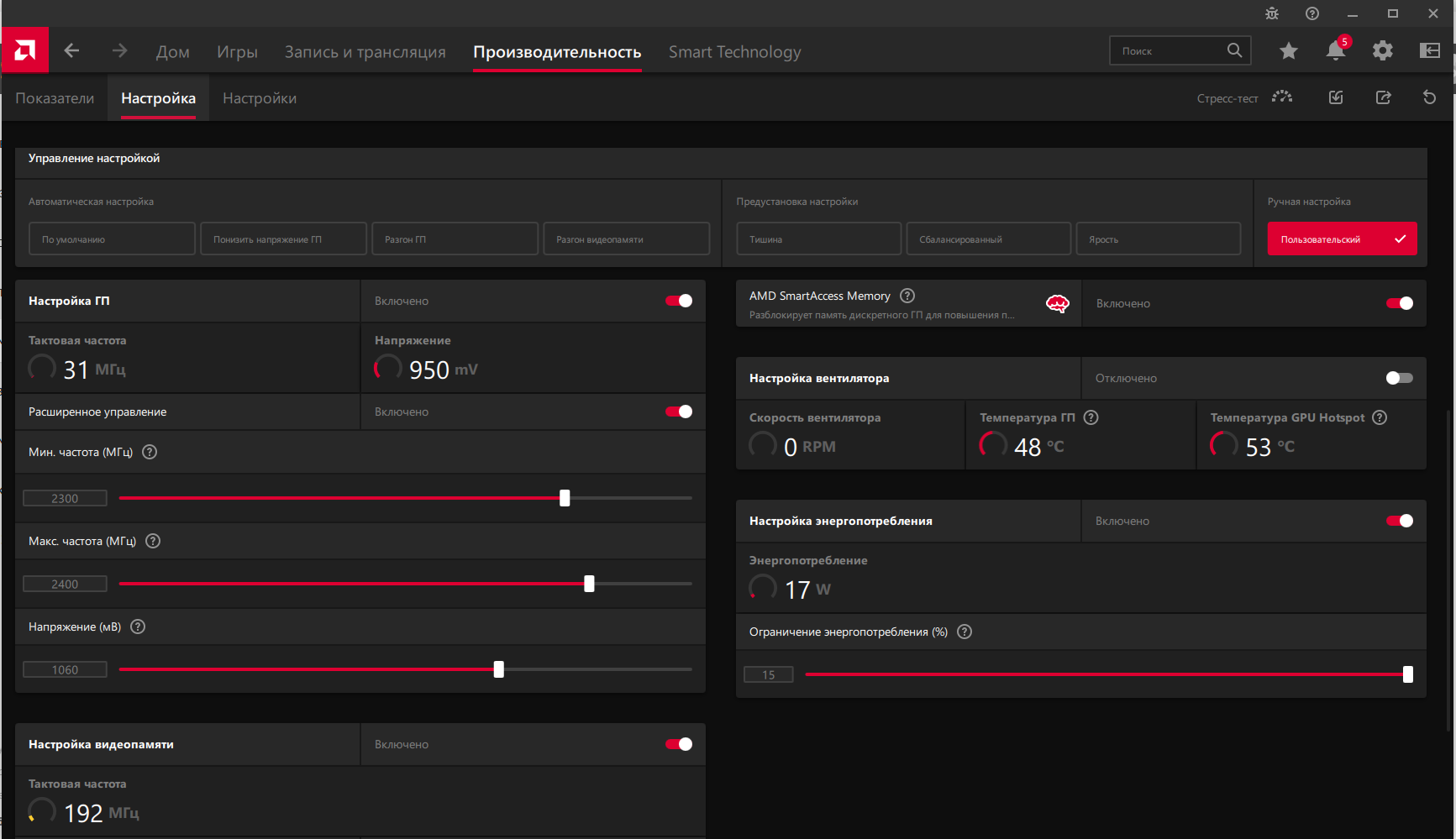1456x839 pixels.
Task: Click the load profile icon
Action: (x=1336, y=97)
